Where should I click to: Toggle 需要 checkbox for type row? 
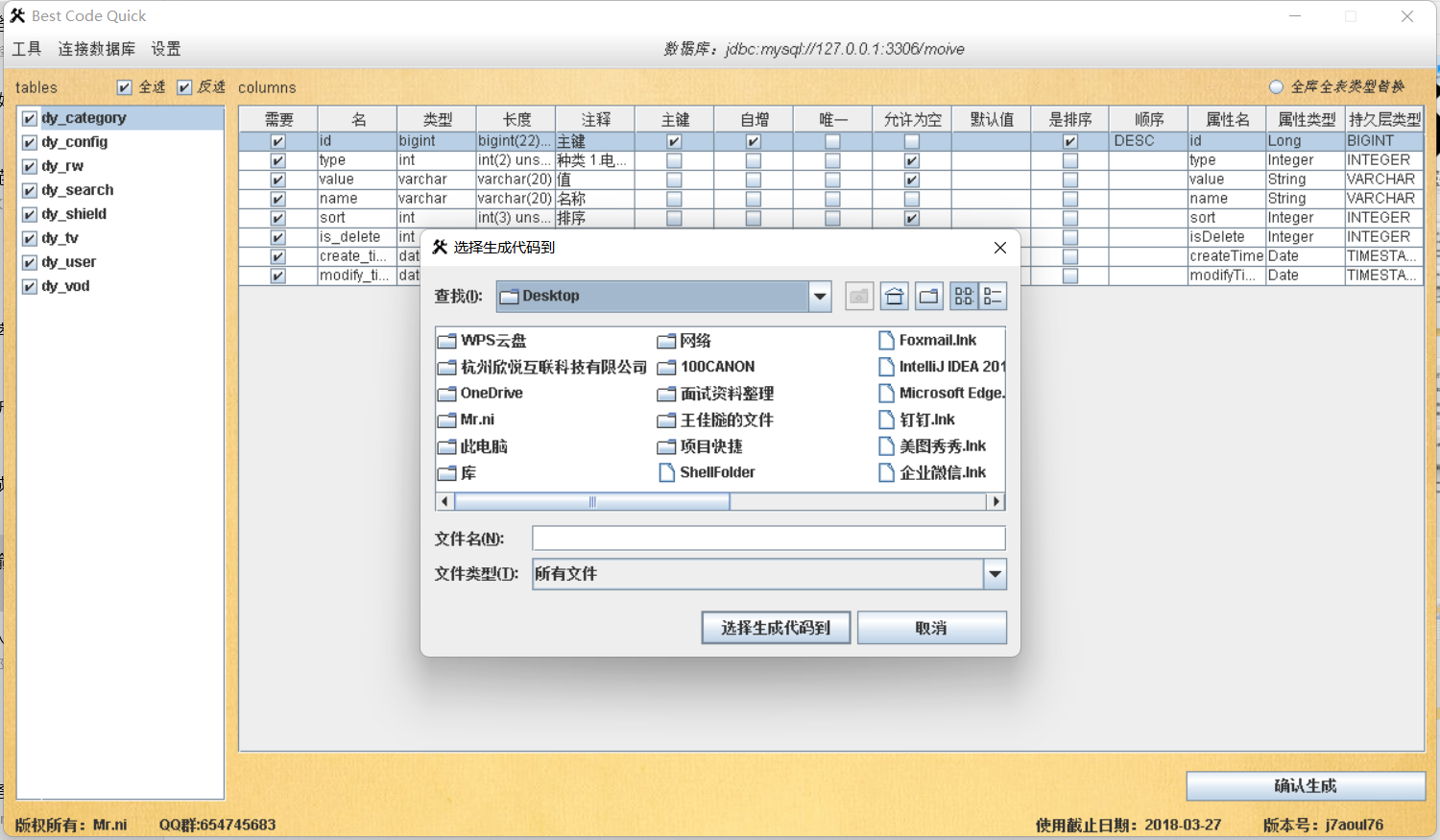(x=278, y=160)
